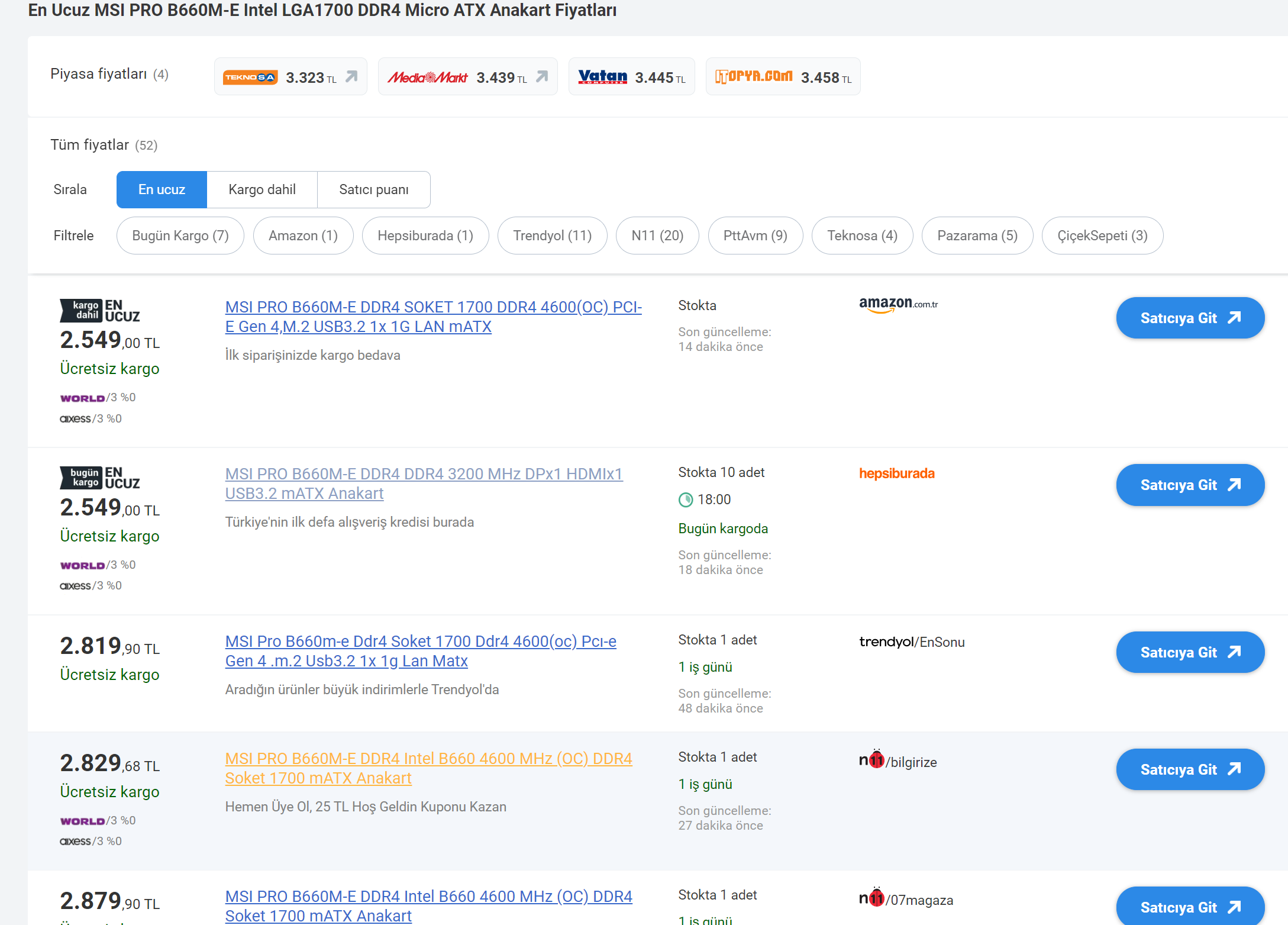This screenshot has width=1288, height=925.
Task: Click the Axess logo on Hepsiburada offer
Action: tap(76, 586)
